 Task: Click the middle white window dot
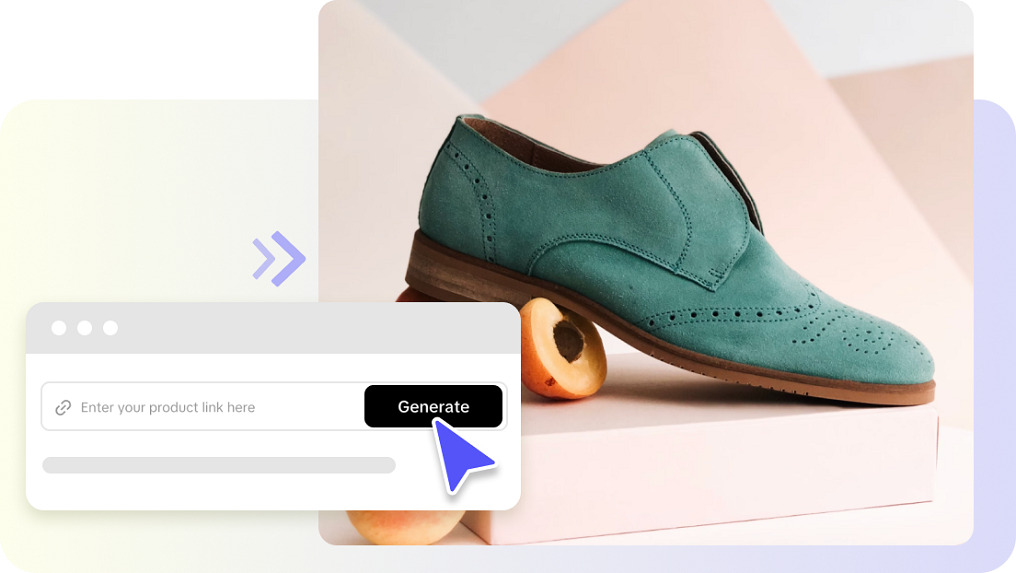tap(85, 328)
